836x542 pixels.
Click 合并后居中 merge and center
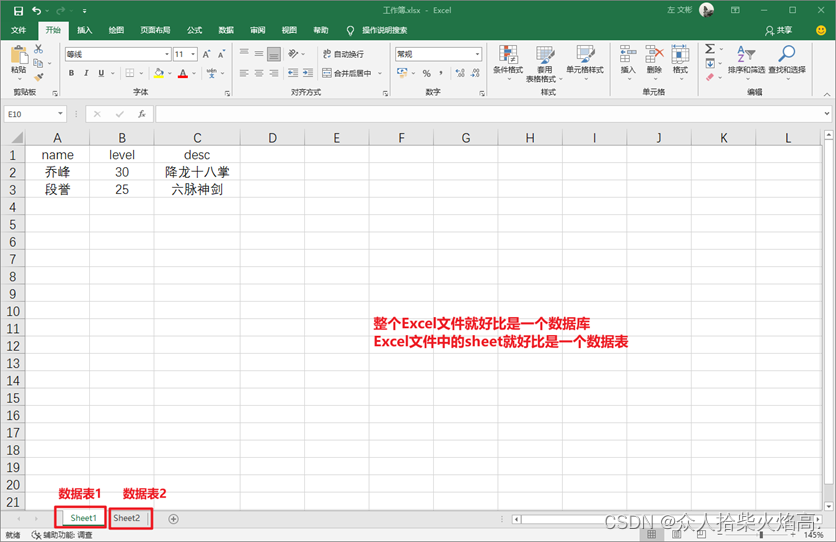tap(347, 73)
